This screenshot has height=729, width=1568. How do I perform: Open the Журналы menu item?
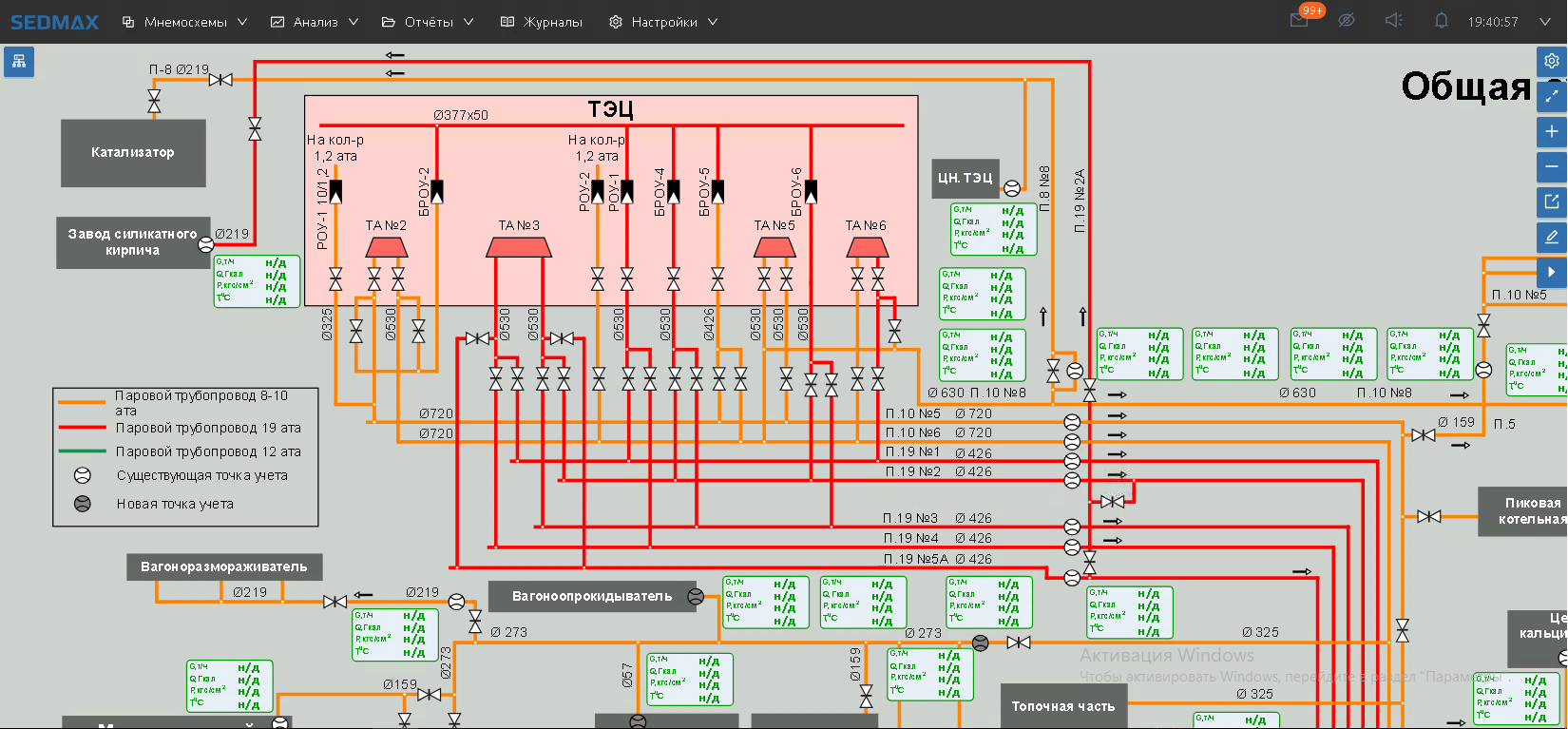coord(542,22)
